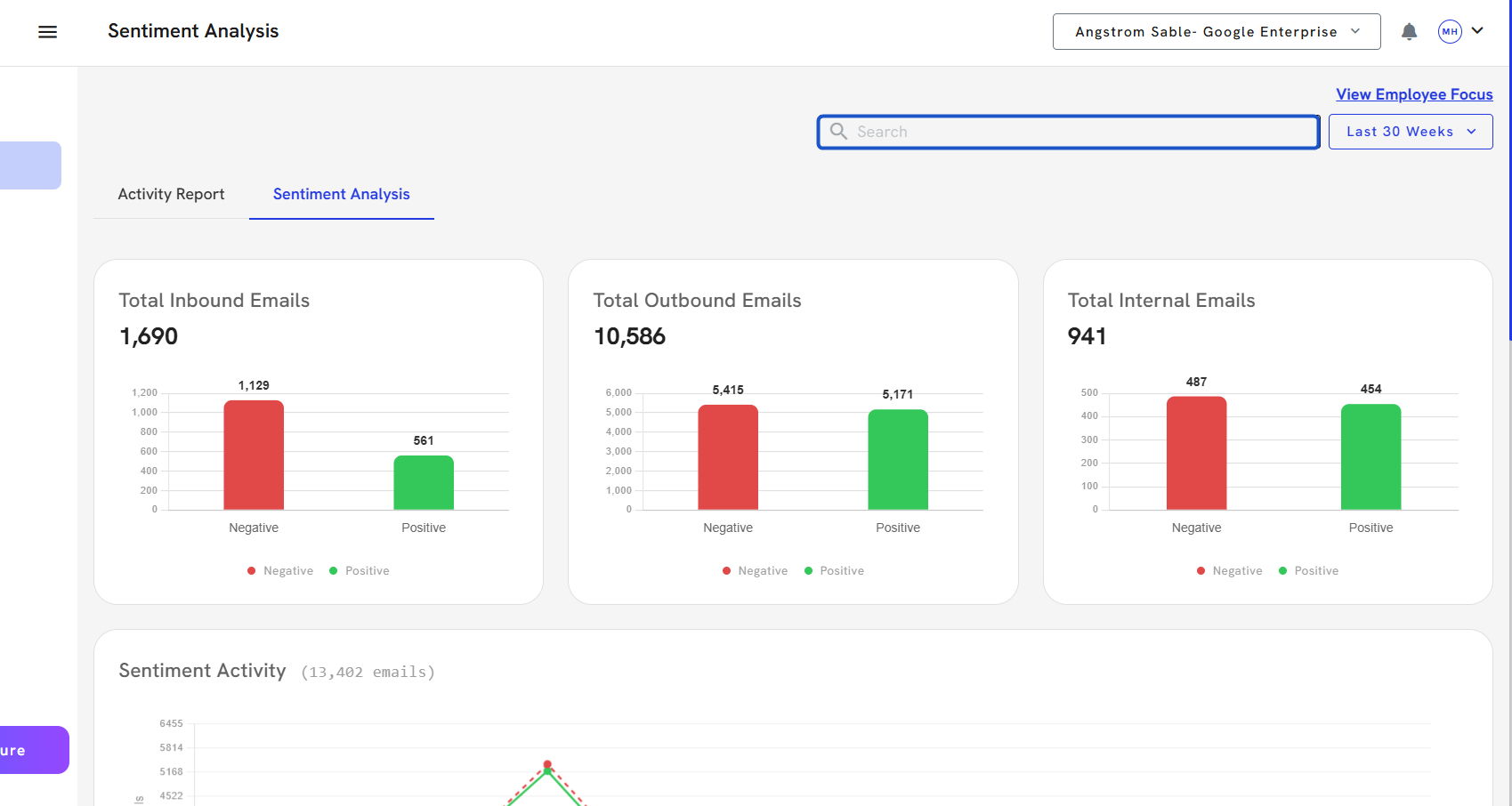1512x806 pixels.
Task: Click the MH user avatar
Action: 1450,32
